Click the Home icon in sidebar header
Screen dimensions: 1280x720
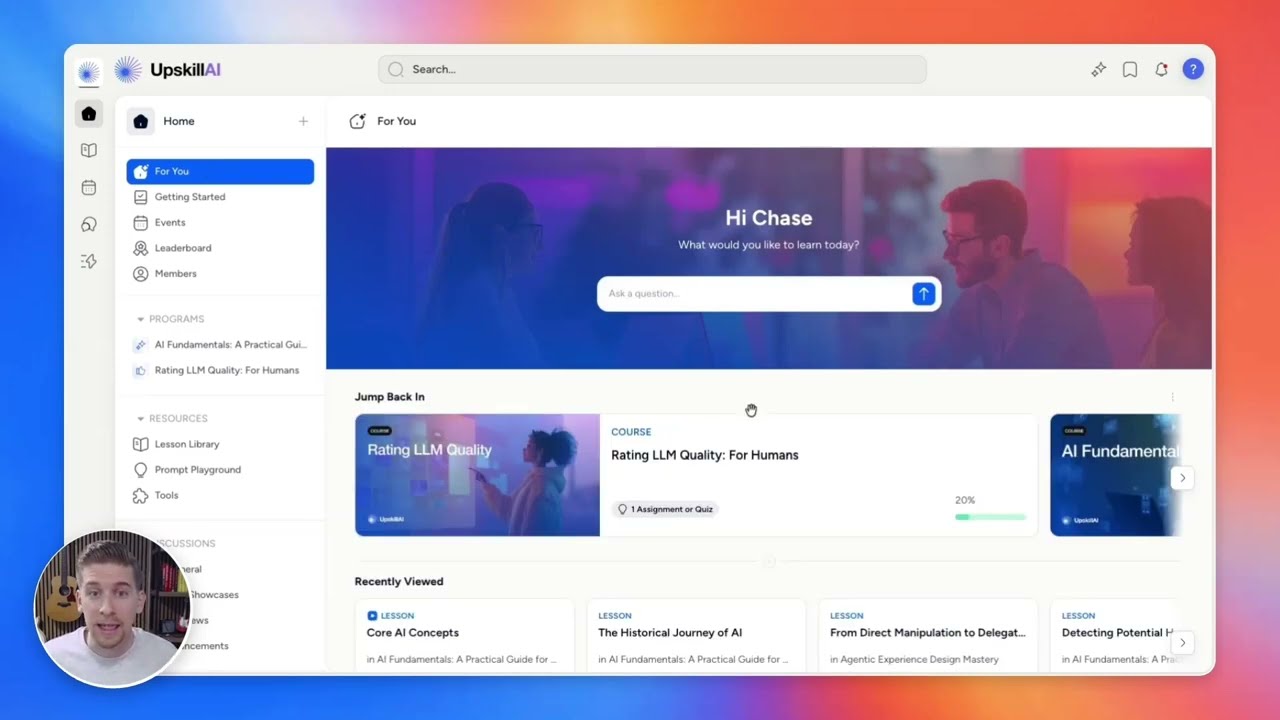141,121
